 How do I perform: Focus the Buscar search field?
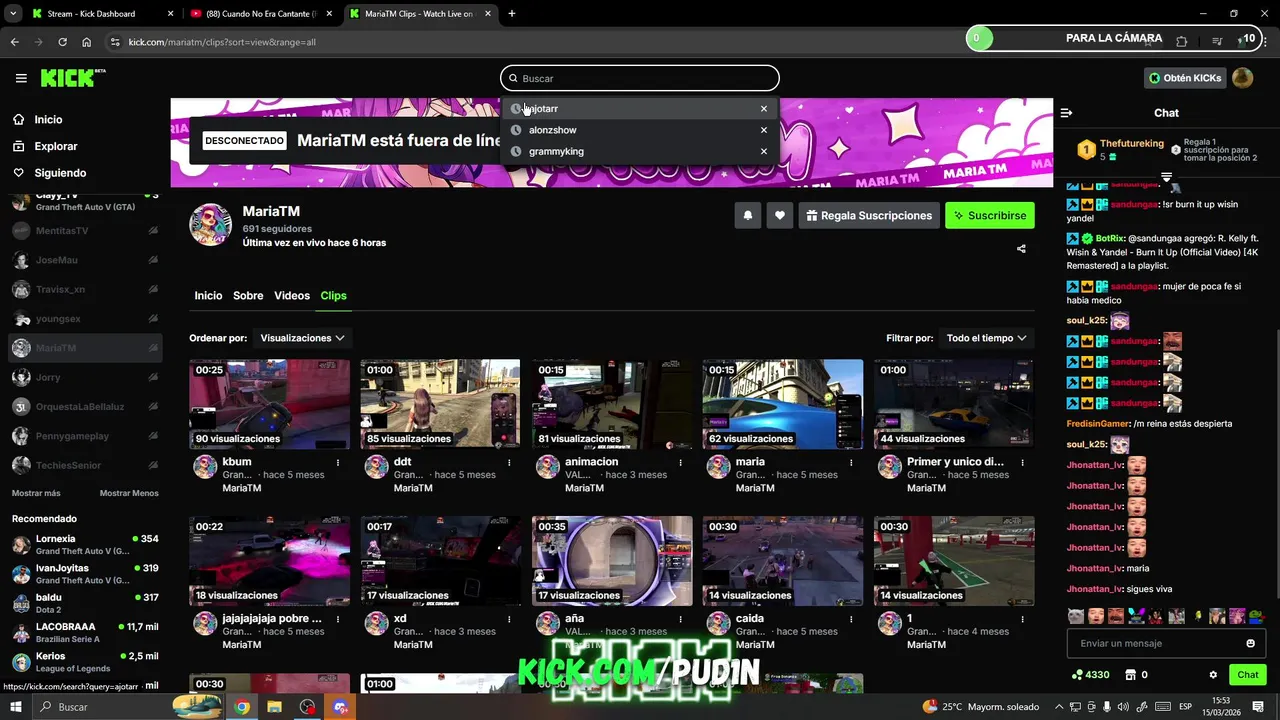640,78
